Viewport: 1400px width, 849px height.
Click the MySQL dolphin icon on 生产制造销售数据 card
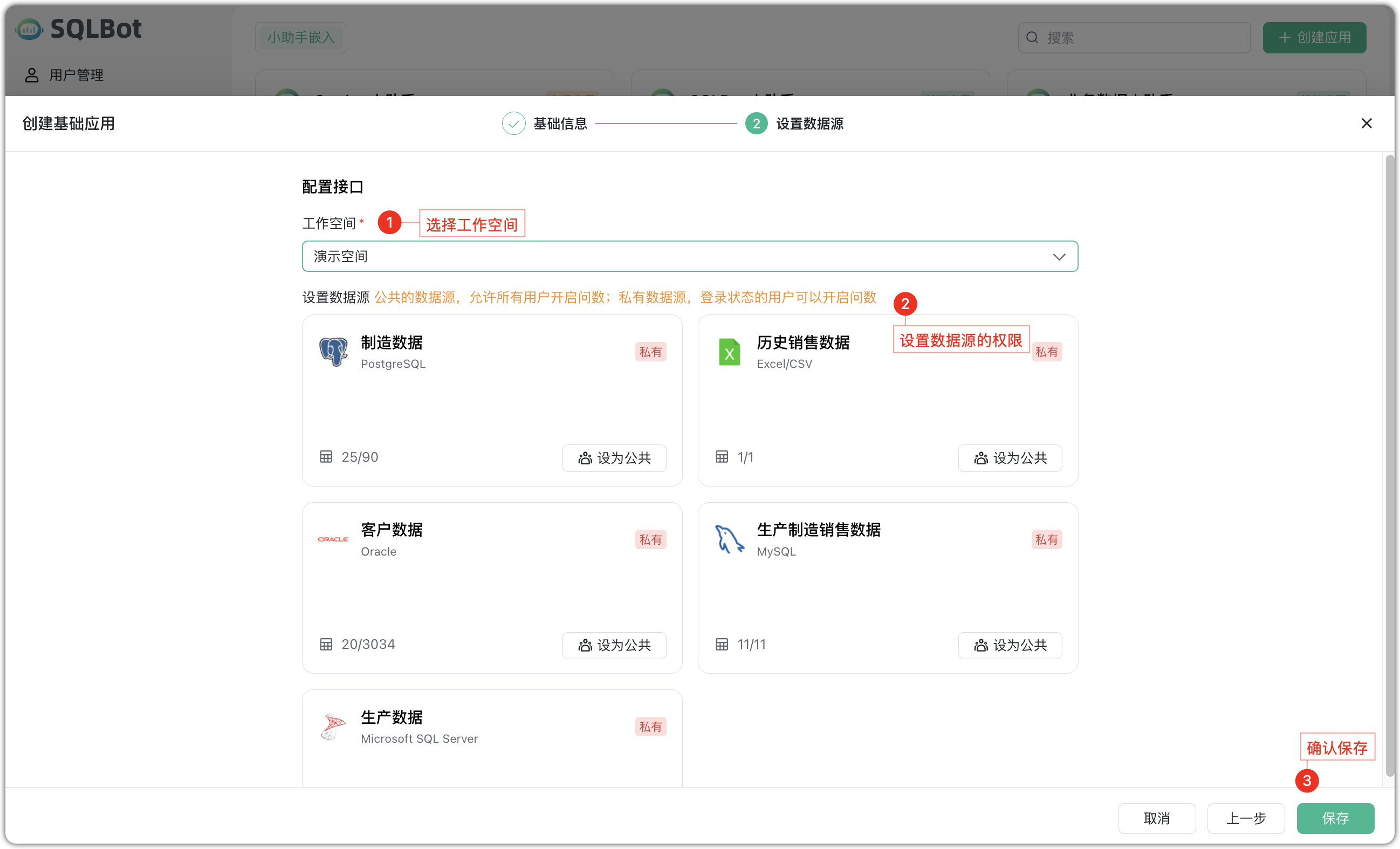coord(729,539)
